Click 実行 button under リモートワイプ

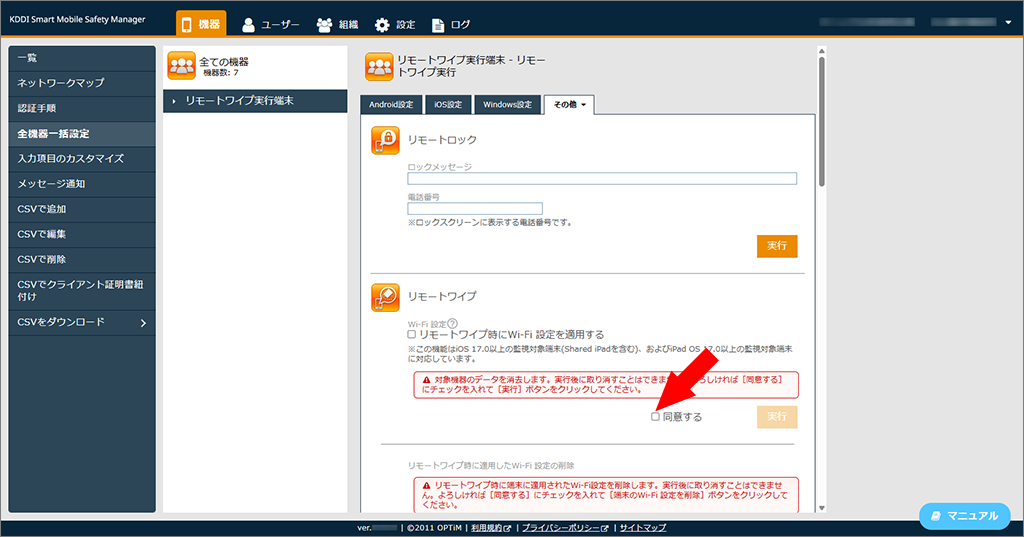[777, 417]
